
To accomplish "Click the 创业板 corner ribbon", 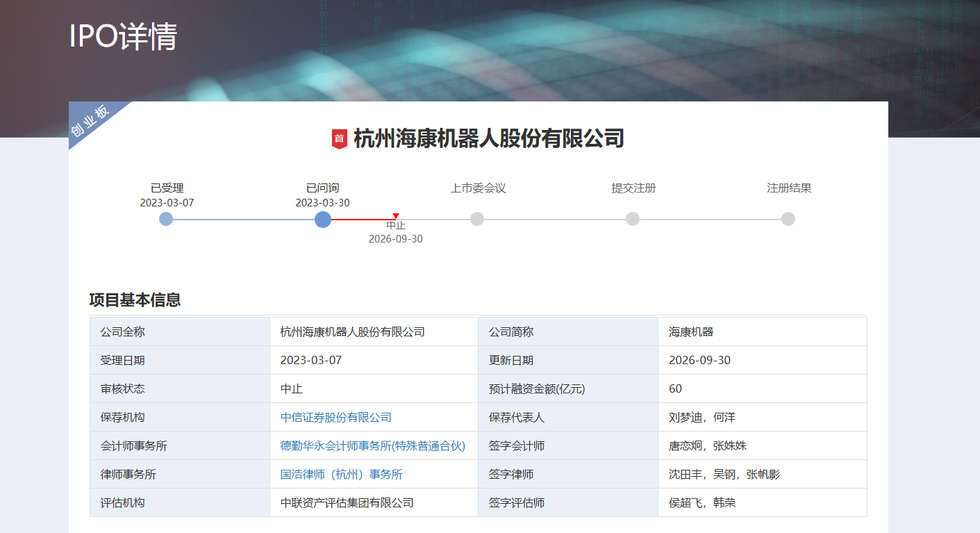I will [91, 121].
